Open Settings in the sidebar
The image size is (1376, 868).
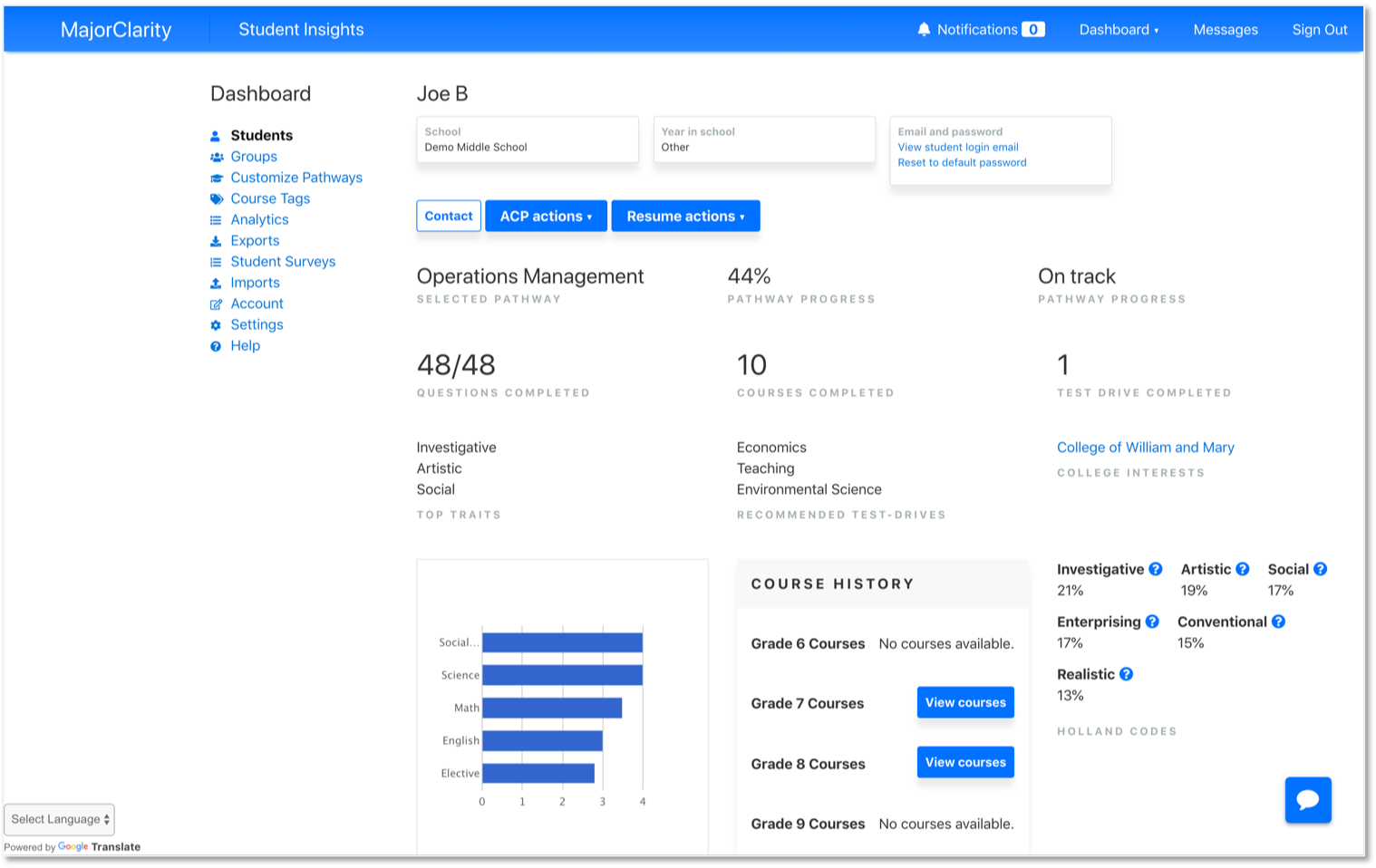(257, 324)
